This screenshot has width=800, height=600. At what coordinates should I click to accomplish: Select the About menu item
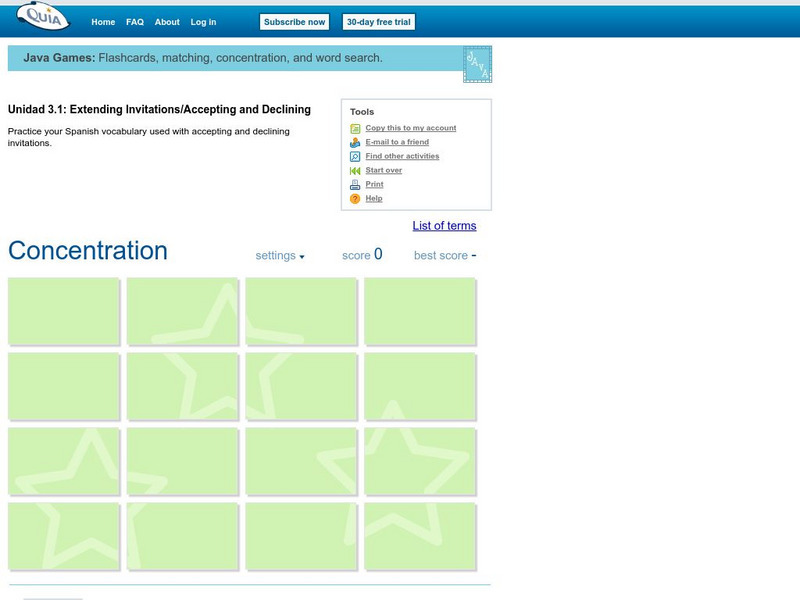[167, 20]
